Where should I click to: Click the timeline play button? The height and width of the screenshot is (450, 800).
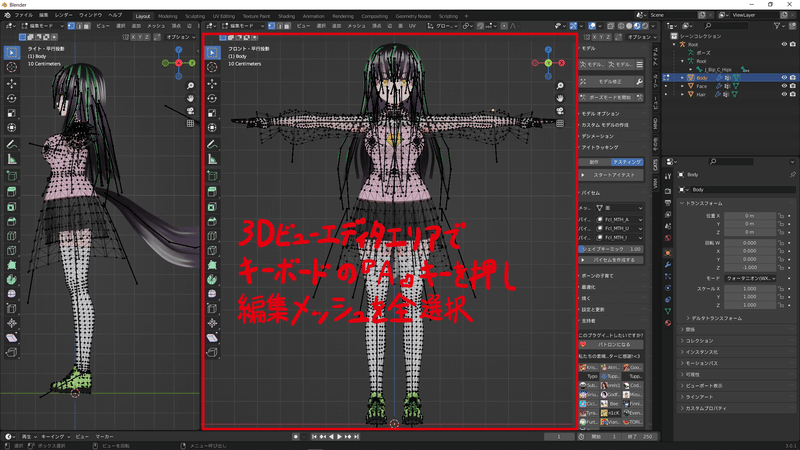click(339, 437)
